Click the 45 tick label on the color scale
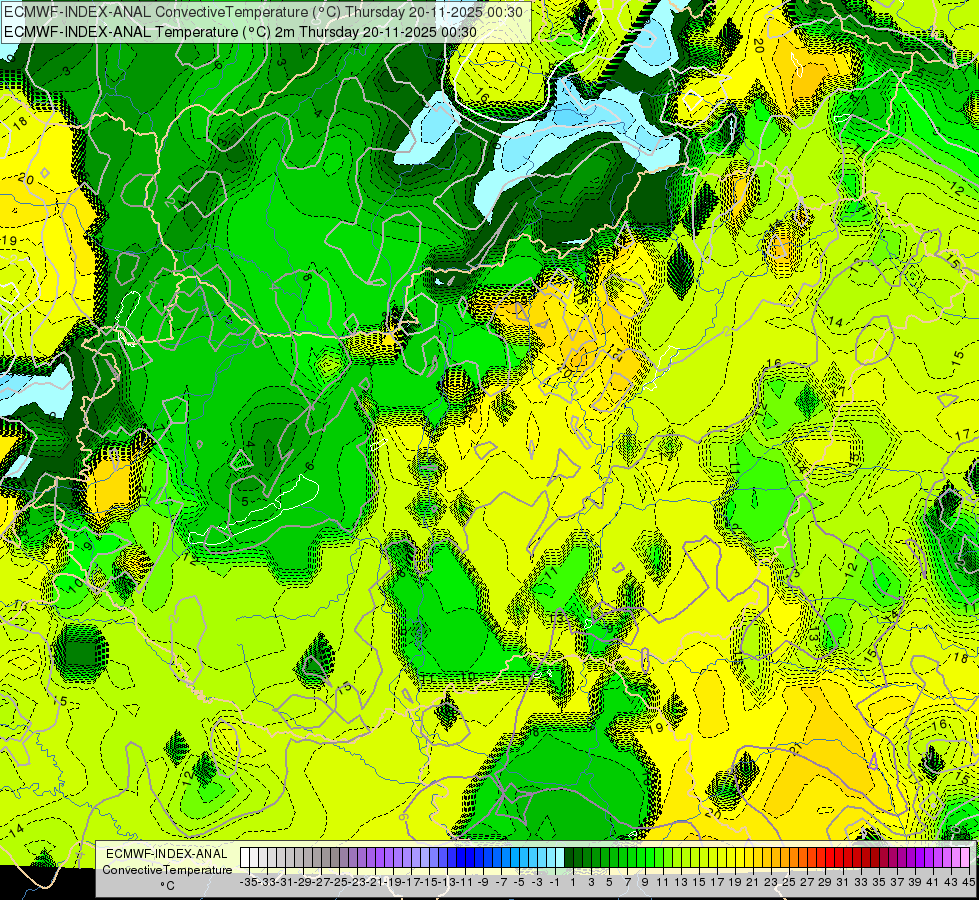 (x=968, y=882)
